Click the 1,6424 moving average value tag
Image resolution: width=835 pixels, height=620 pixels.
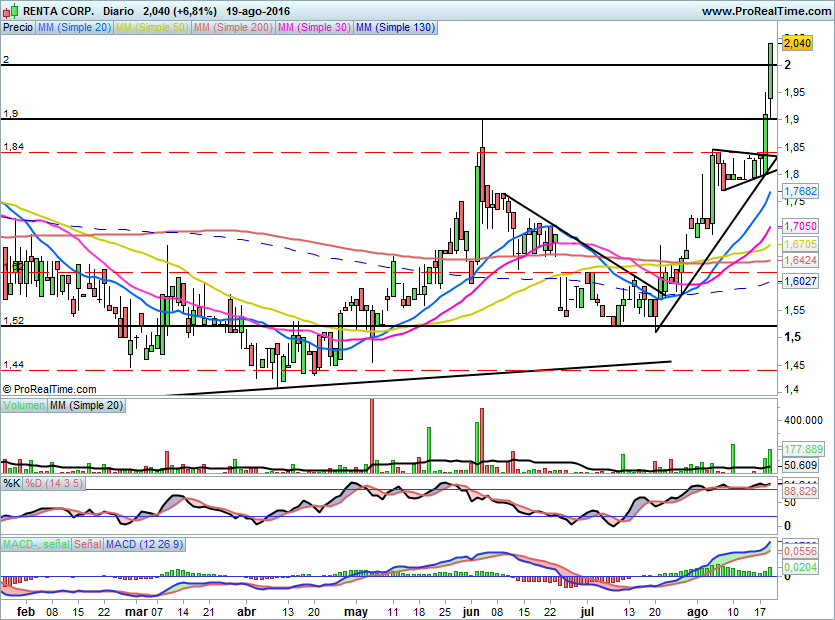pyautogui.click(x=800, y=260)
